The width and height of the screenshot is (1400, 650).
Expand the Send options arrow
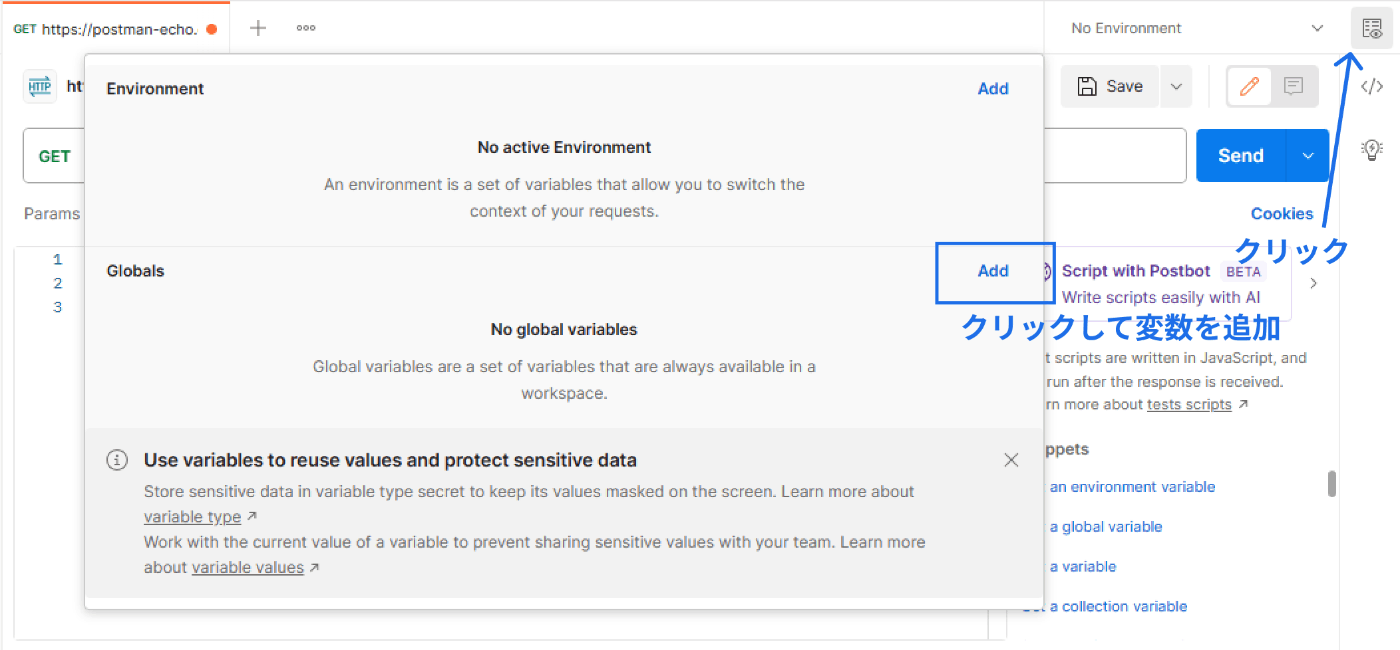click(x=1308, y=156)
